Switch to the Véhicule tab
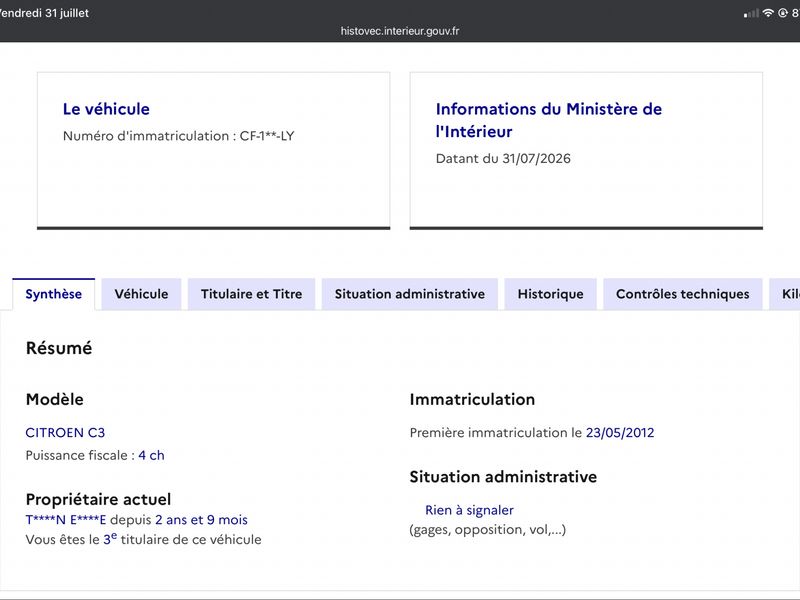This screenshot has width=800, height=600. tap(141, 294)
